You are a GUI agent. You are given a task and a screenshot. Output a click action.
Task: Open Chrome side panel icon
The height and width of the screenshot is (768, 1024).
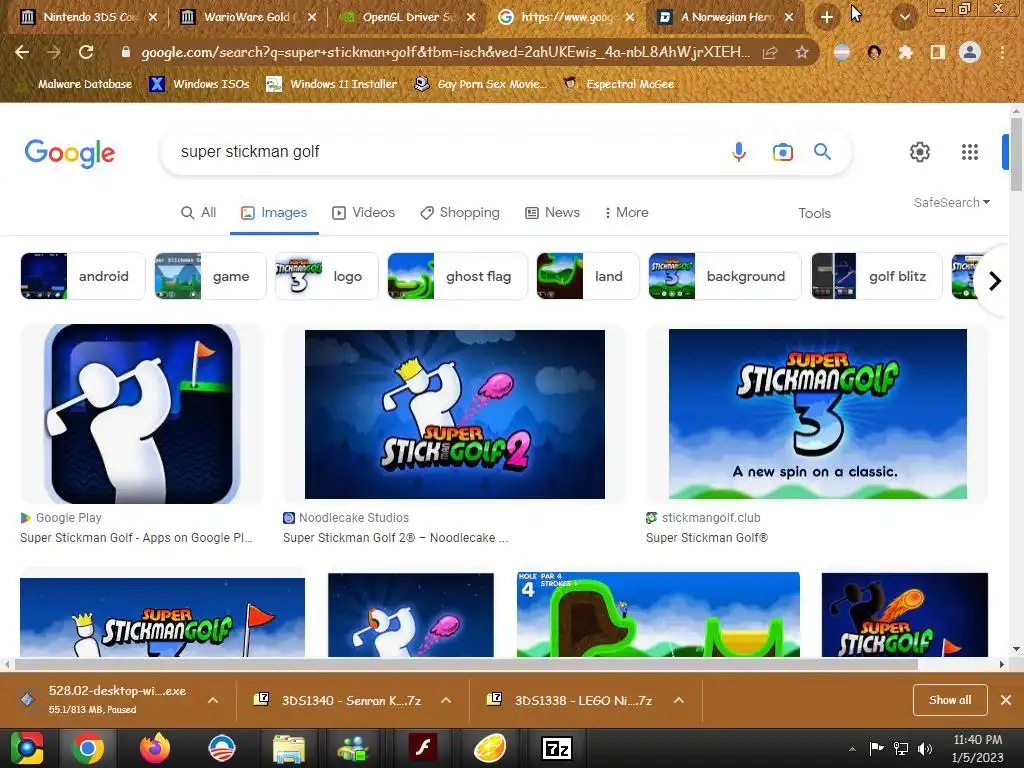[x=937, y=52]
